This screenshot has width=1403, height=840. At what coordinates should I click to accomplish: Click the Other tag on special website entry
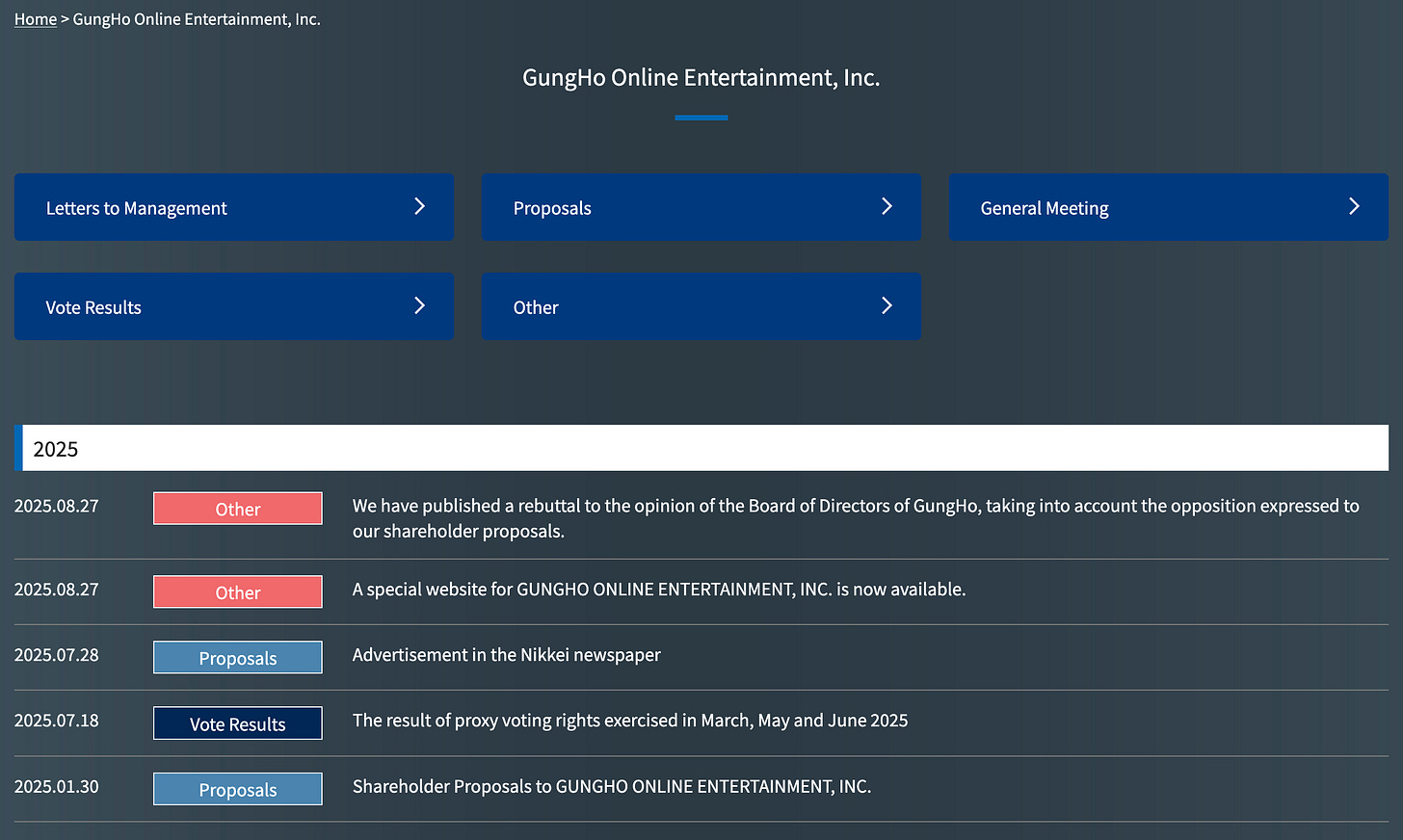(x=238, y=591)
